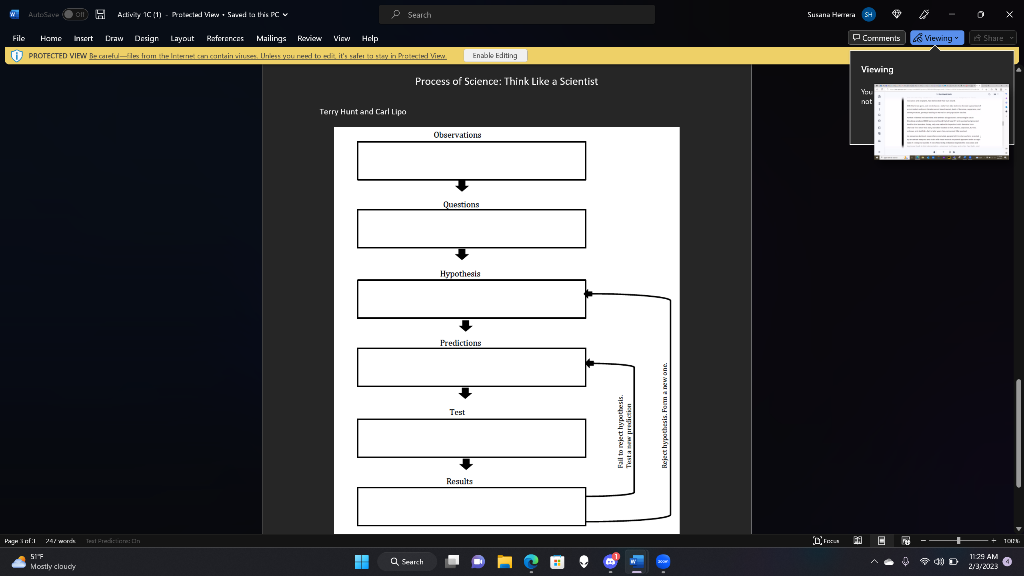Viewport: 1024px width, 576px height.
Task: Click the pen coming-soon features icon
Action: (924, 14)
